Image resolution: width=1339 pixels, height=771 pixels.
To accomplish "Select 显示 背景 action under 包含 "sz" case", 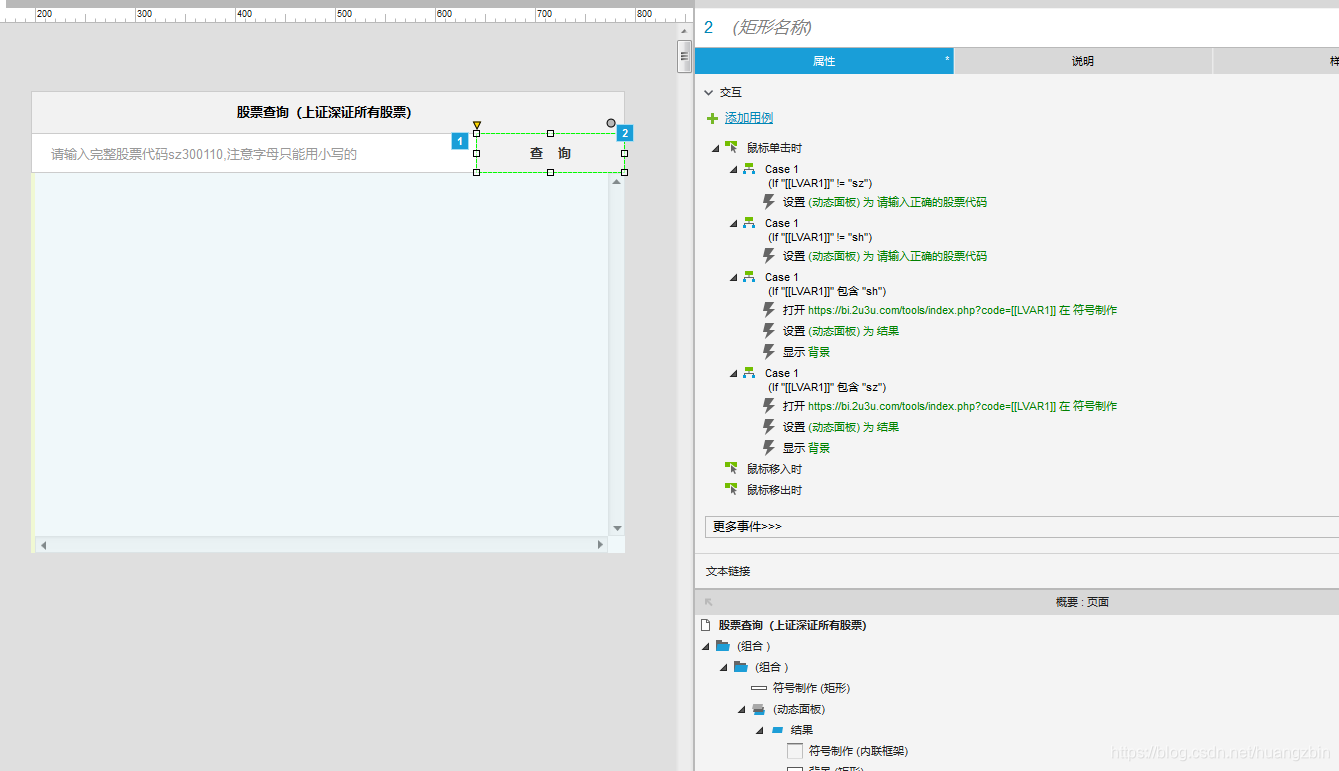I will pos(806,448).
